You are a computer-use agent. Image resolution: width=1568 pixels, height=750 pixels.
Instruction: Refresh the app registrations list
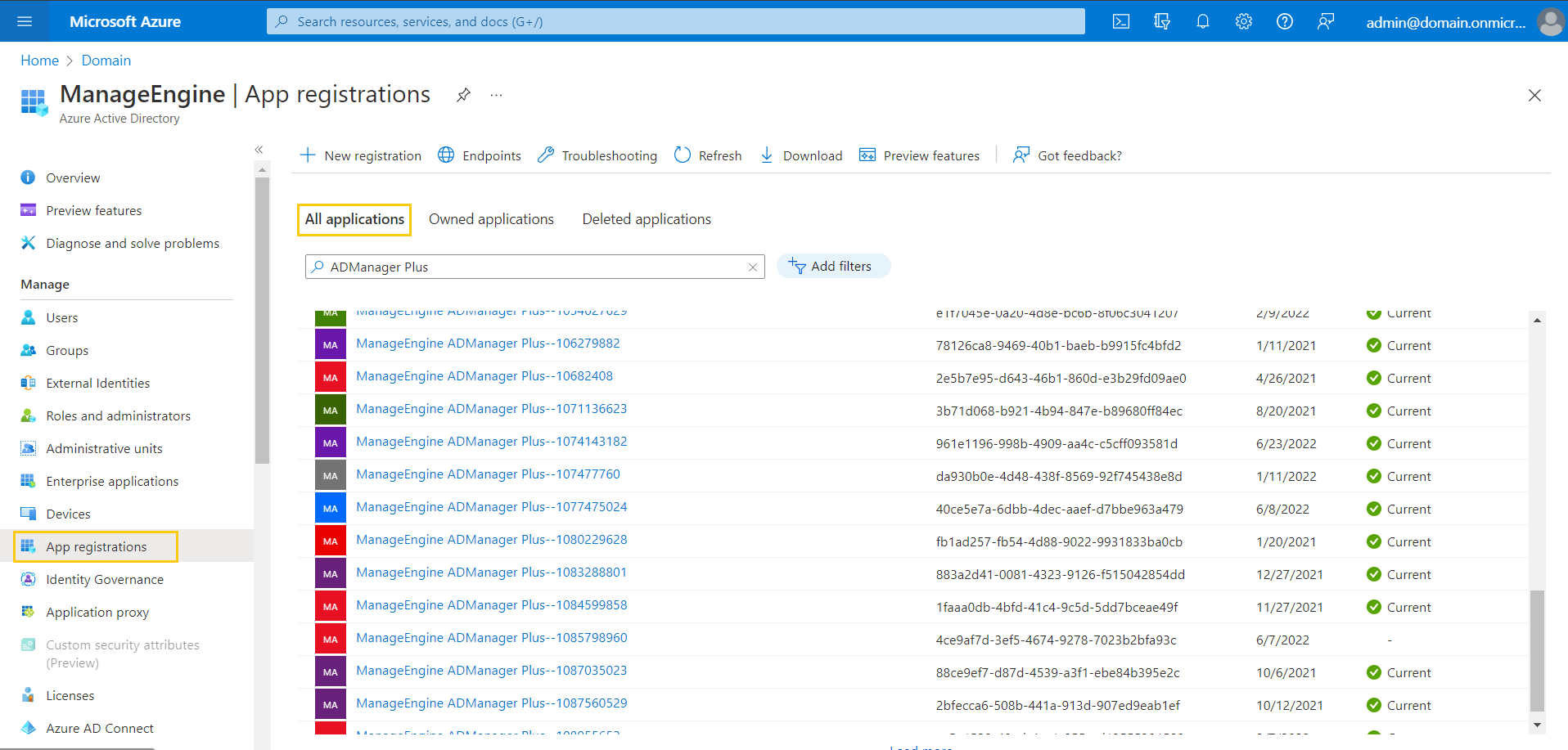click(x=707, y=155)
